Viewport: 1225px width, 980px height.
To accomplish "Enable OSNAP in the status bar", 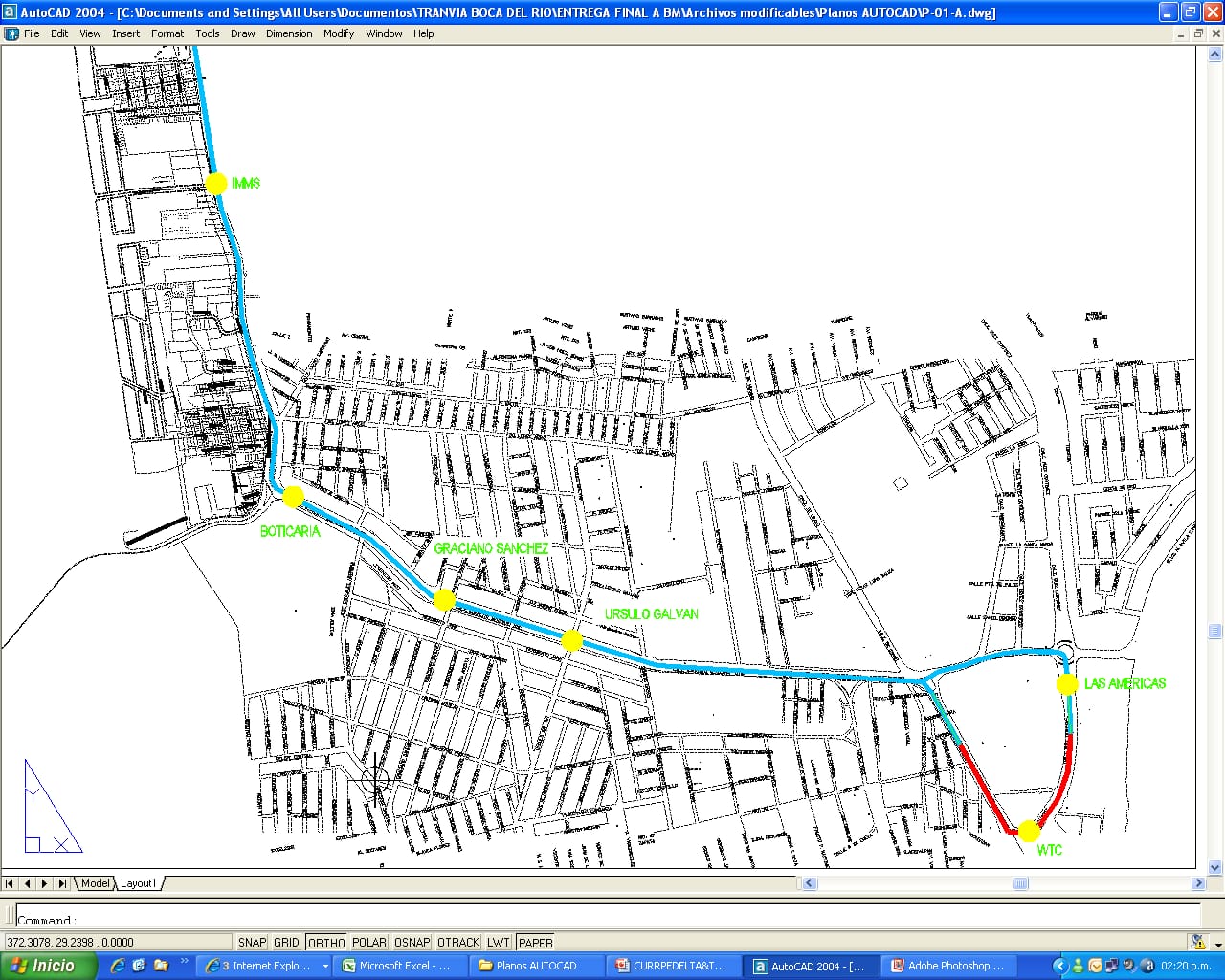I will [412, 943].
